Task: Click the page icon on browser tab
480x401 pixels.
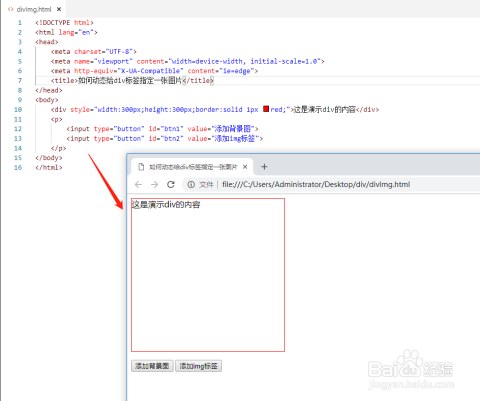Action: pos(141,167)
